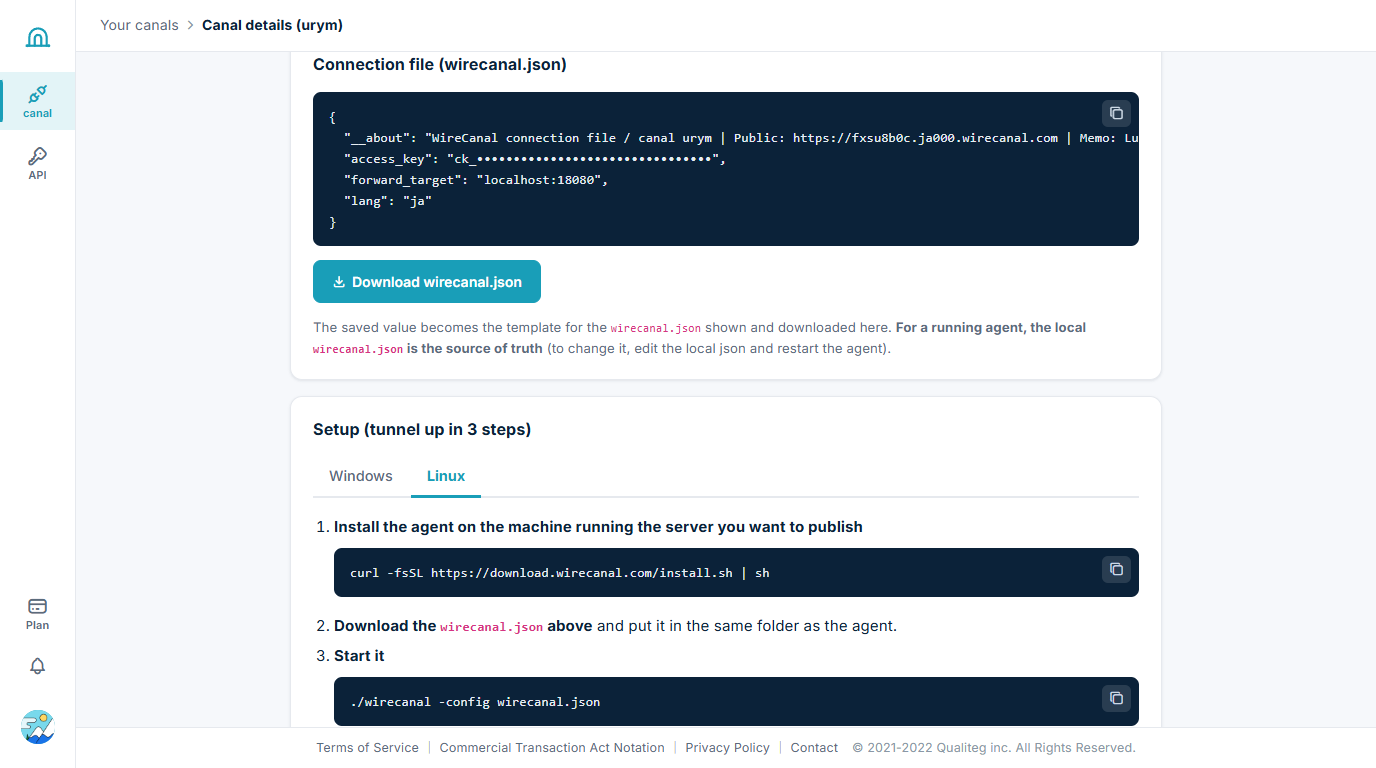Open the Contact link in footer
This screenshot has height=768, width=1376.
coord(814,748)
